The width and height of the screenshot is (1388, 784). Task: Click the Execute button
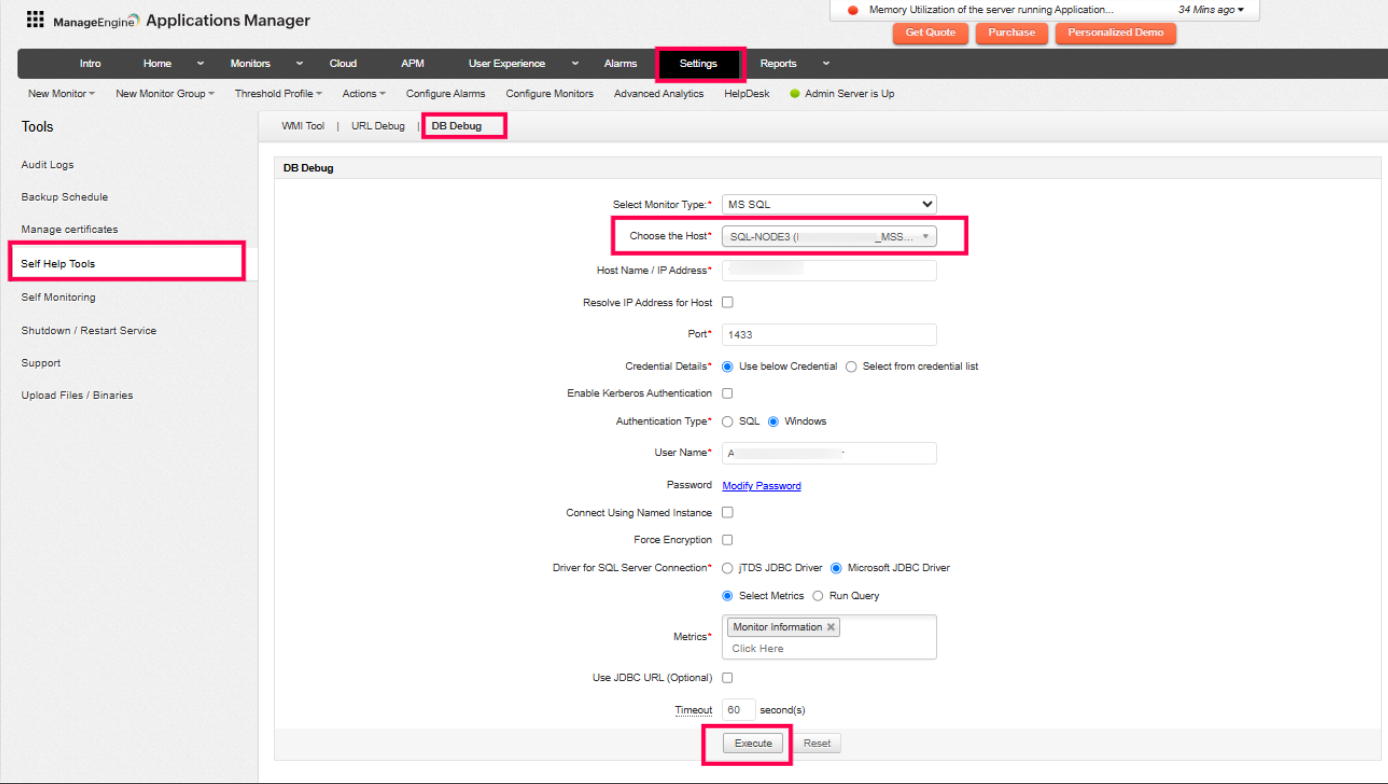pyautogui.click(x=753, y=744)
